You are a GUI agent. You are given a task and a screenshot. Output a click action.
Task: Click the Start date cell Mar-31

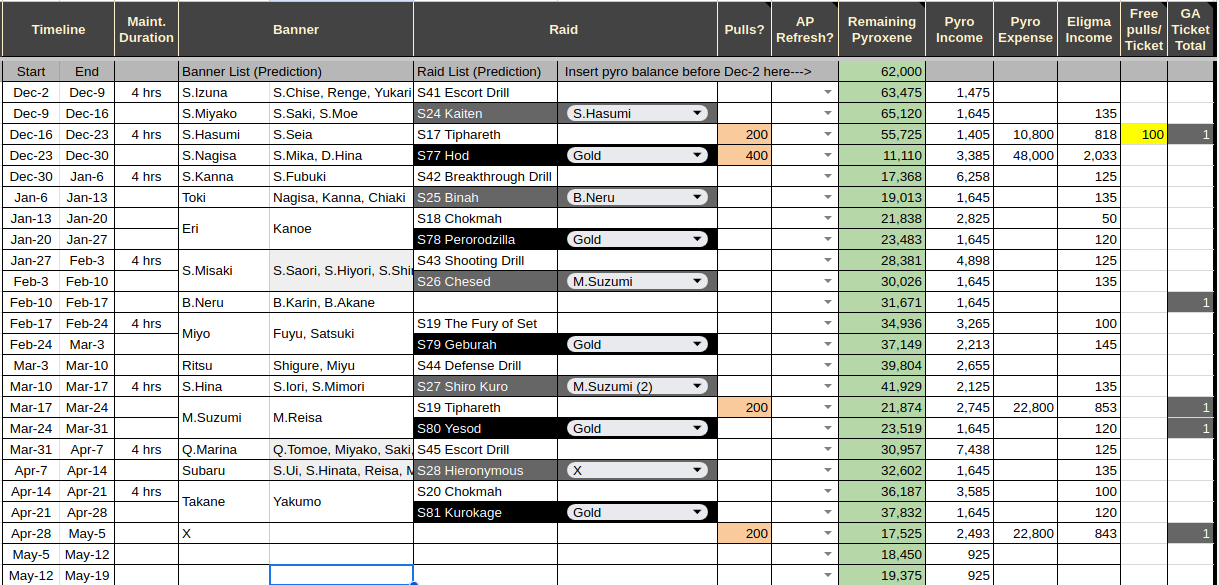(x=31, y=449)
